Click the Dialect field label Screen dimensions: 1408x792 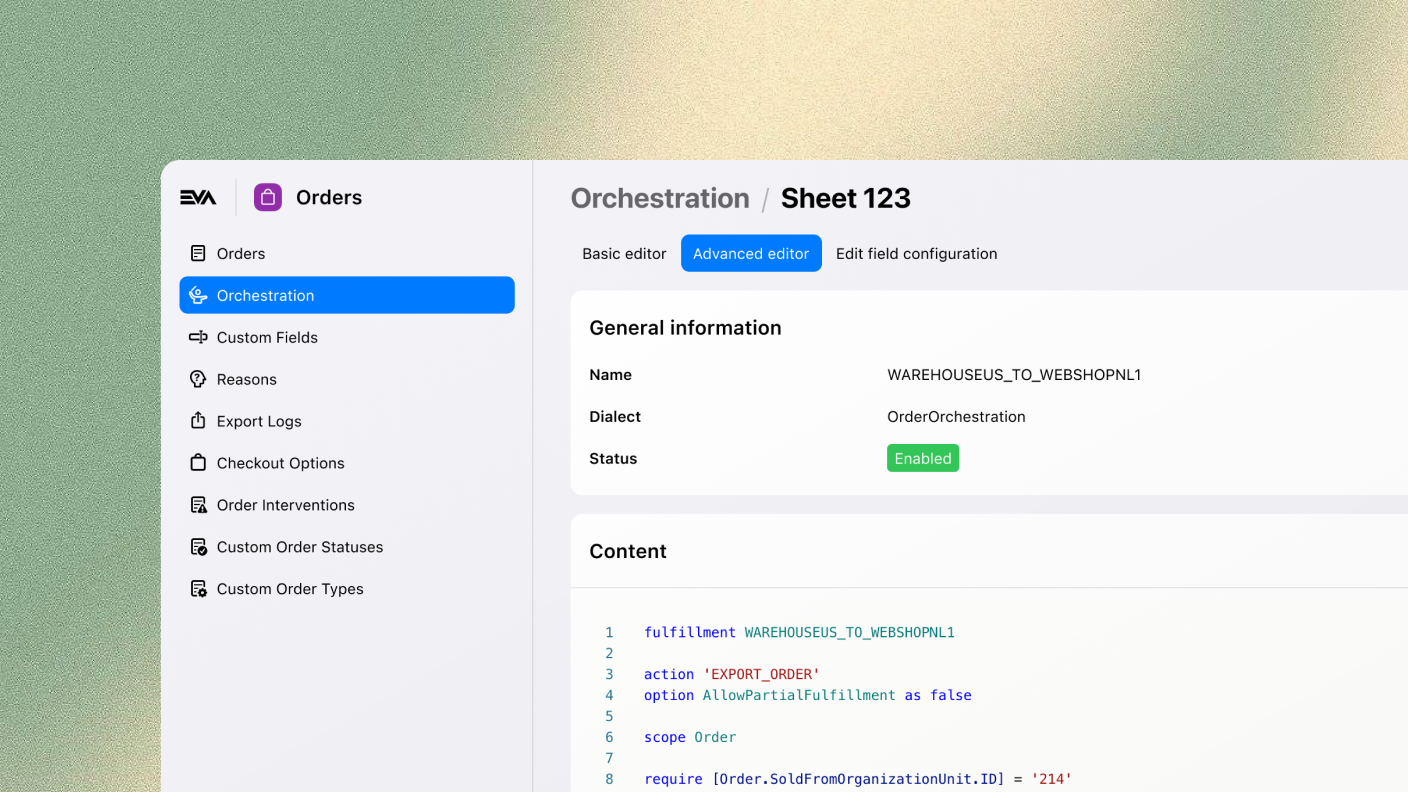(x=615, y=417)
